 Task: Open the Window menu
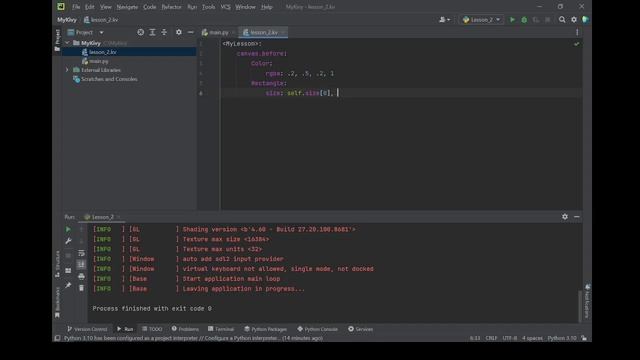245,7
